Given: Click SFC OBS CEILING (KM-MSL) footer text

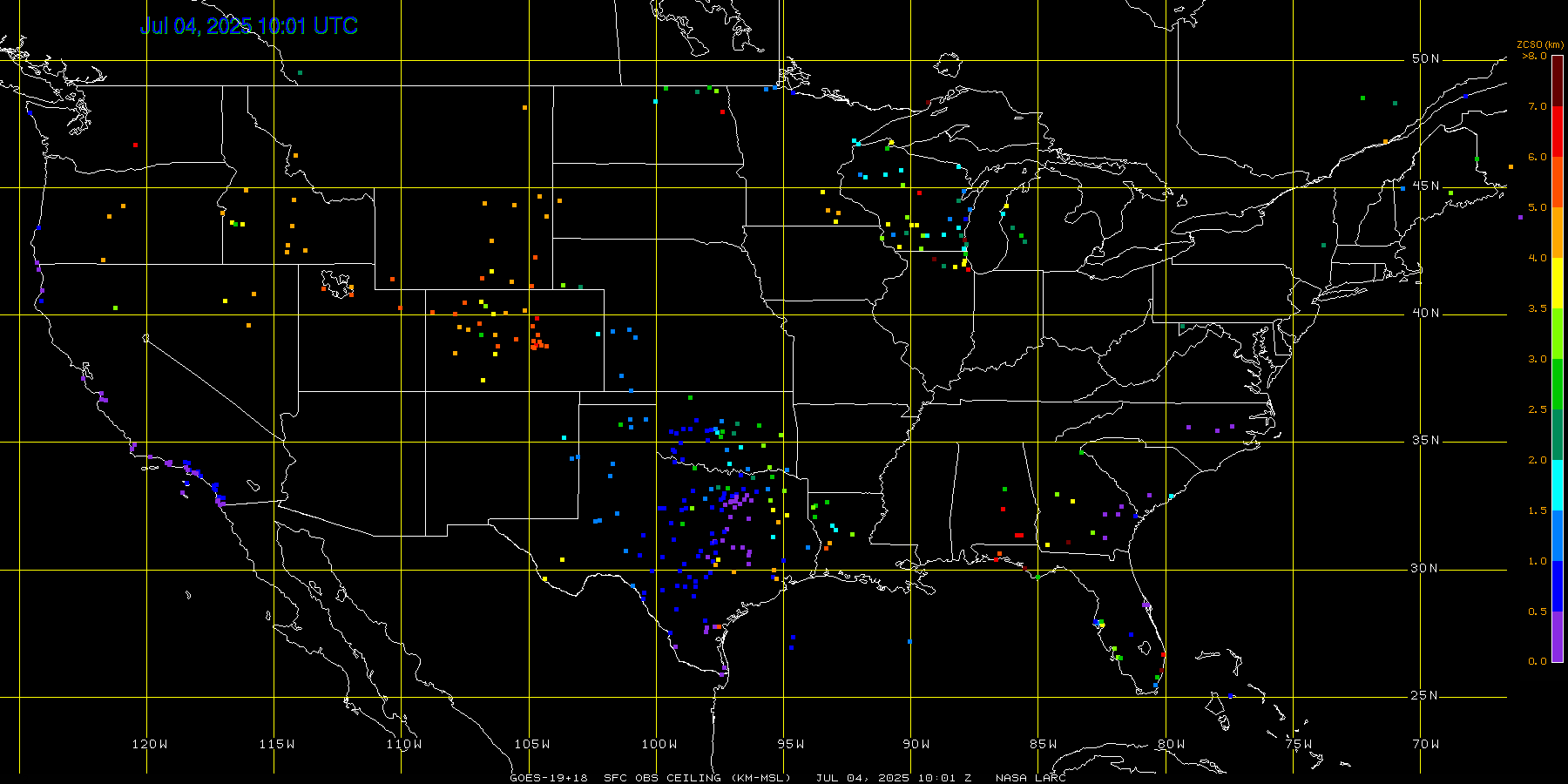Looking at the screenshot, I should [697, 778].
